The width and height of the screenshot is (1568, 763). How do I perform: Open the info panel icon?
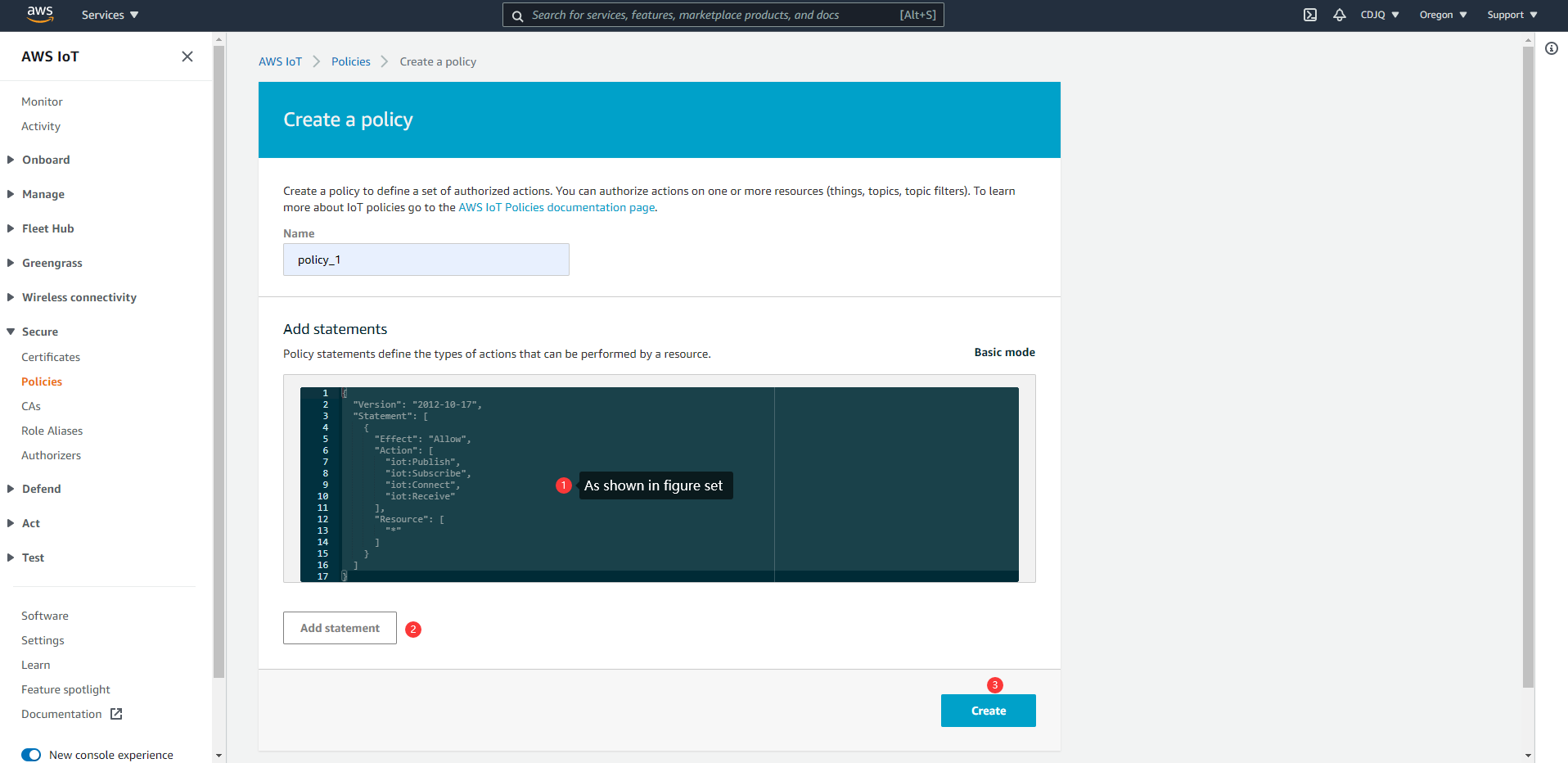pyautogui.click(x=1552, y=48)
